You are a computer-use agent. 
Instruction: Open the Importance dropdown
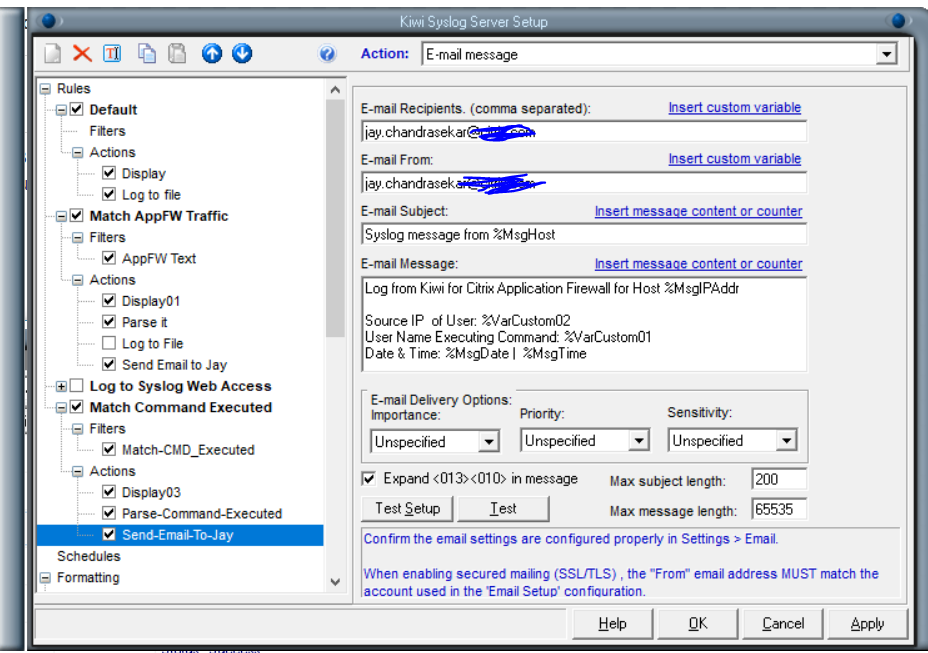[x=489, y=442]
